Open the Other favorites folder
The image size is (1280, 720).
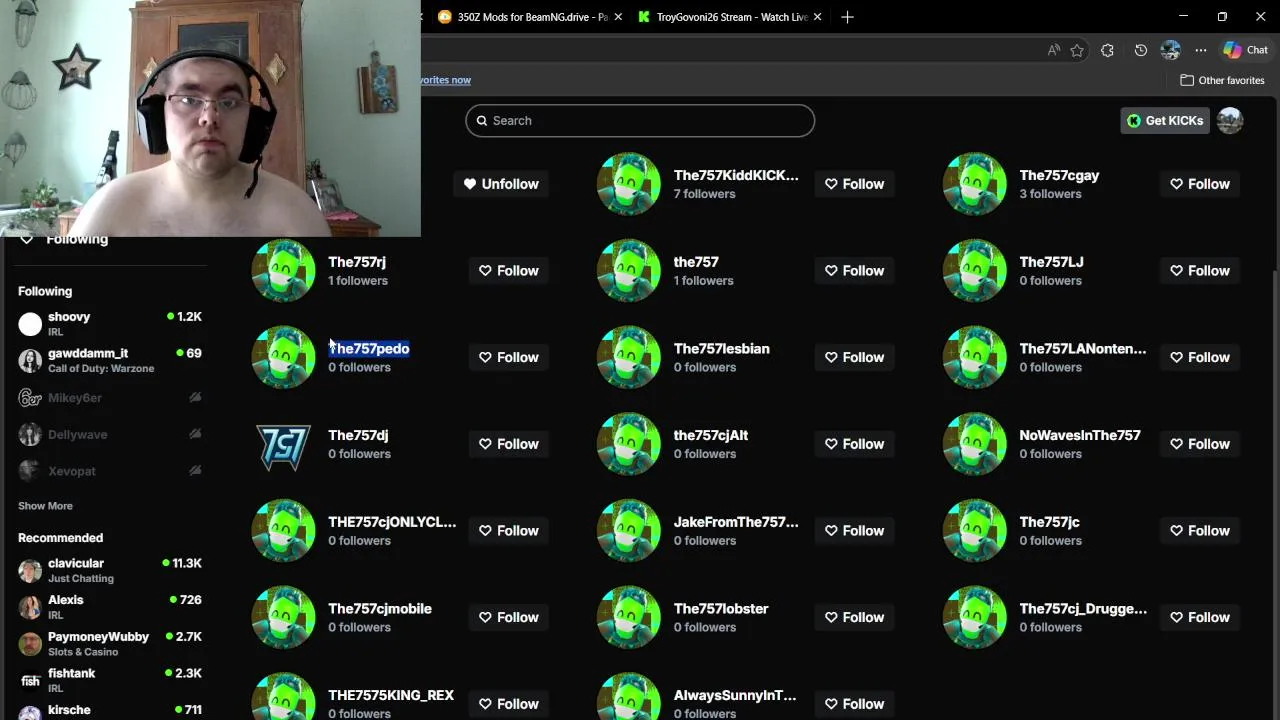click(1222, 80)
